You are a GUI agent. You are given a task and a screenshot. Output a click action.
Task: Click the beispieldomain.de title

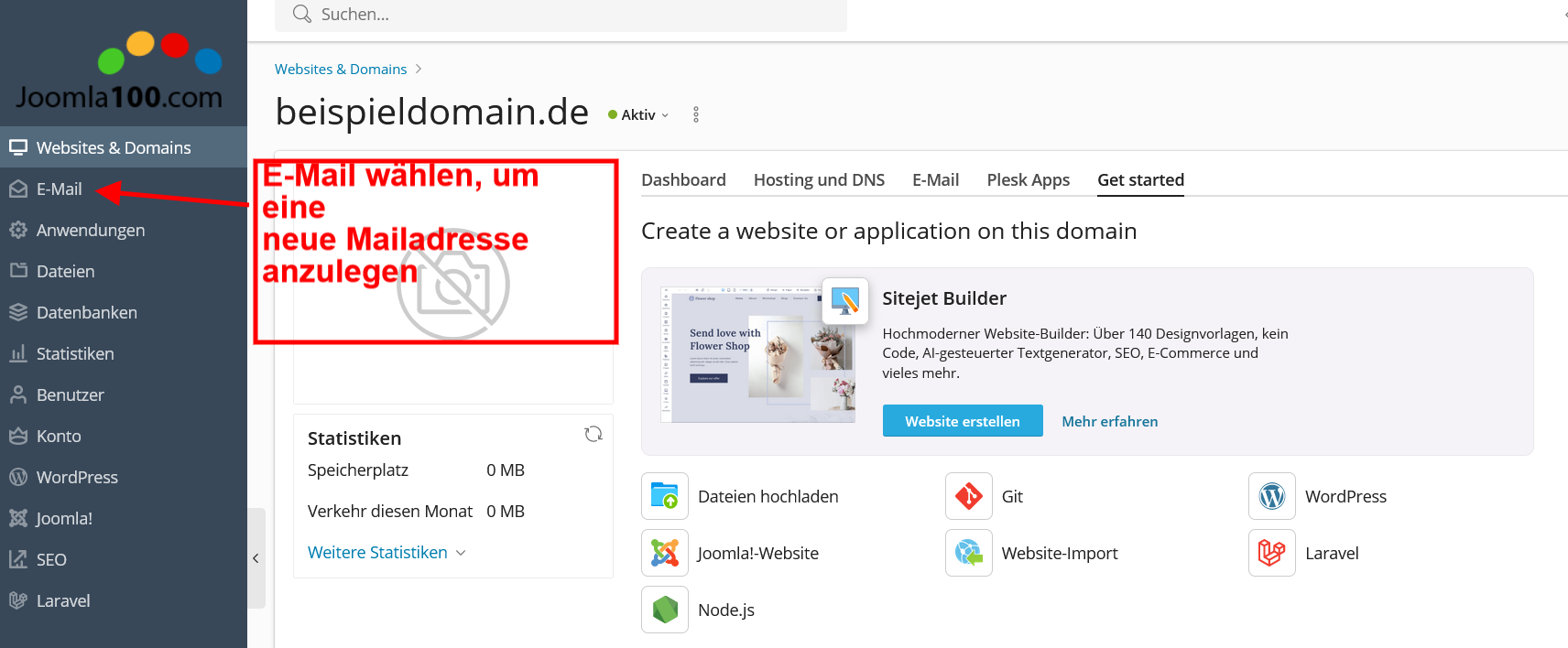click(432, 112)
